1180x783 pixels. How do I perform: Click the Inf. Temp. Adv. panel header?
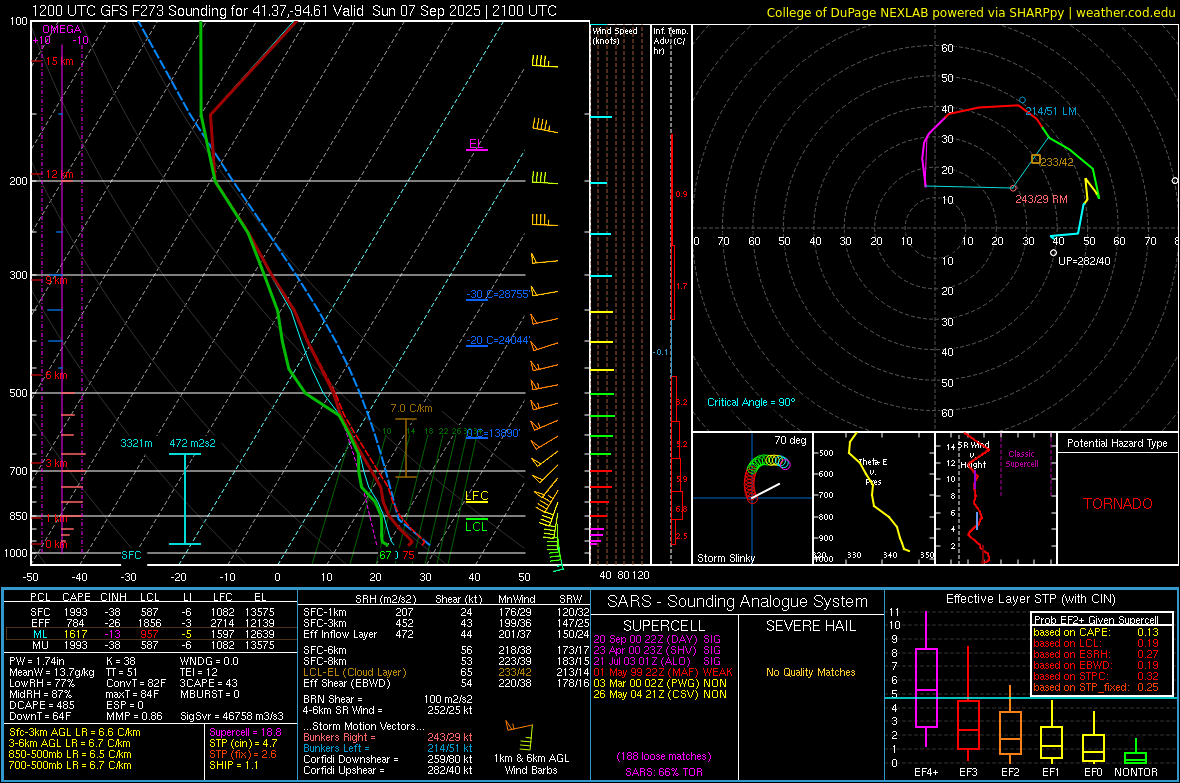(x=670, y=41)
